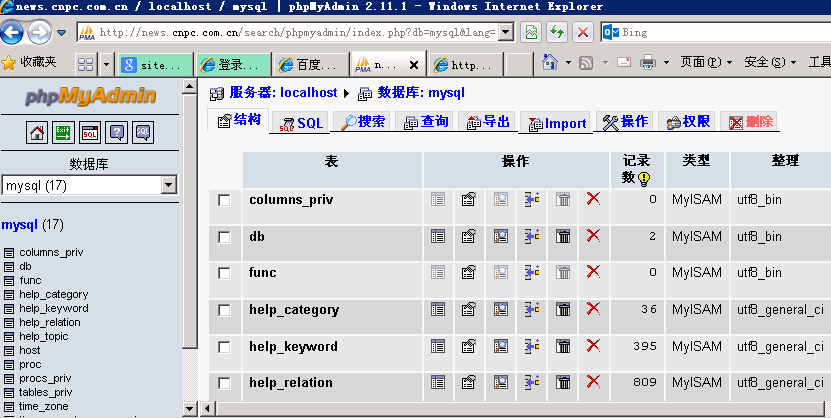Open the 搜索 tab
831x418 pixels.
pos(363,122)
